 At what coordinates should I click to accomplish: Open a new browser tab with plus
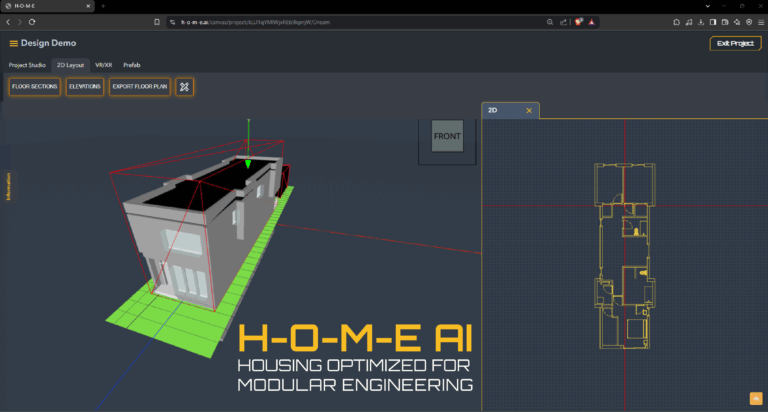(x=102, y=6)
